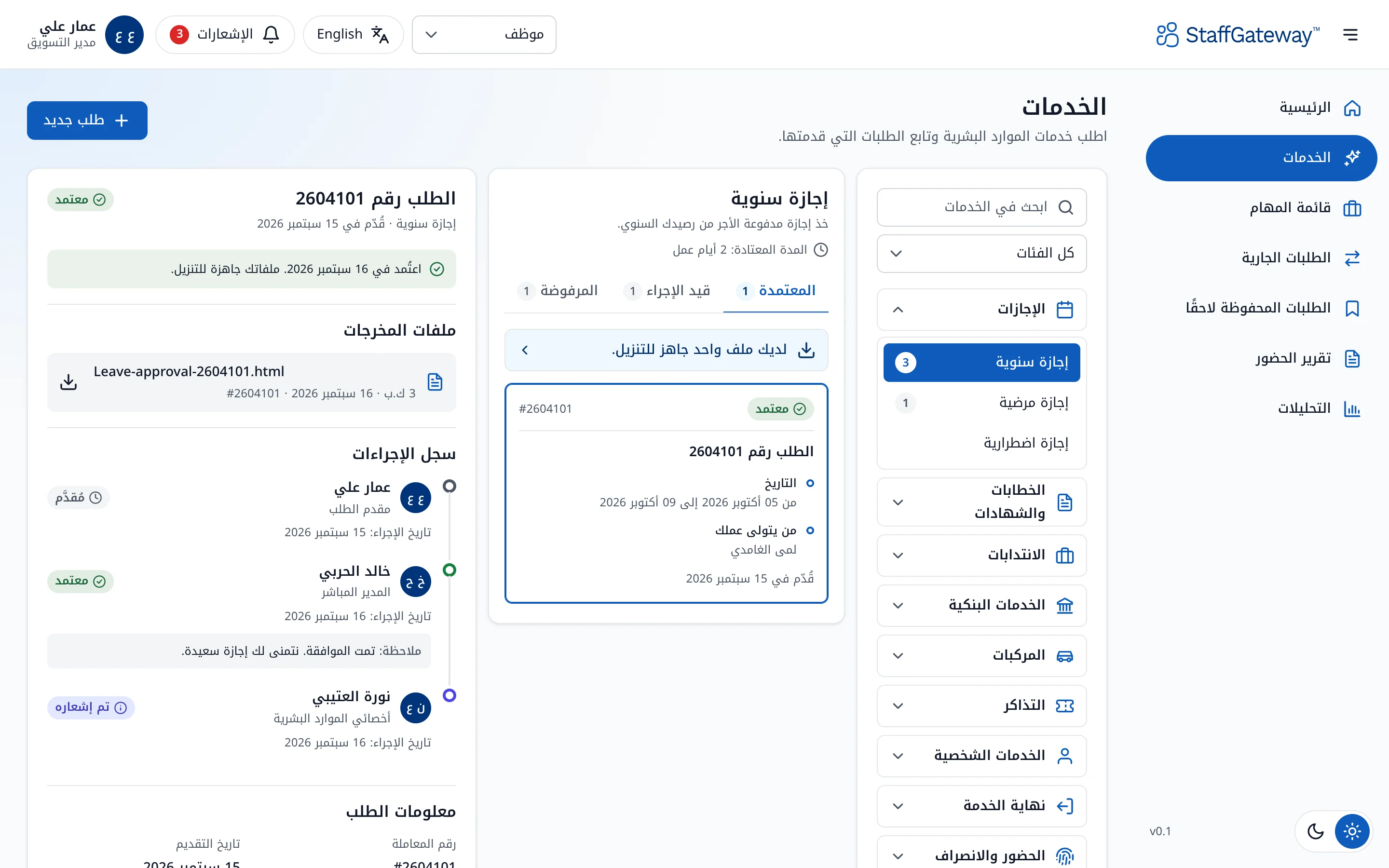Click the bookmark icon beside الطلبات المحفوظة لاحقًا

pos(1352,308)
